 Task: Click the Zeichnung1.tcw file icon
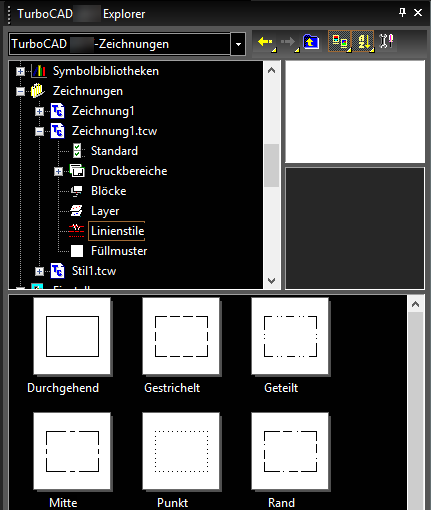click(x=57, y=131)
